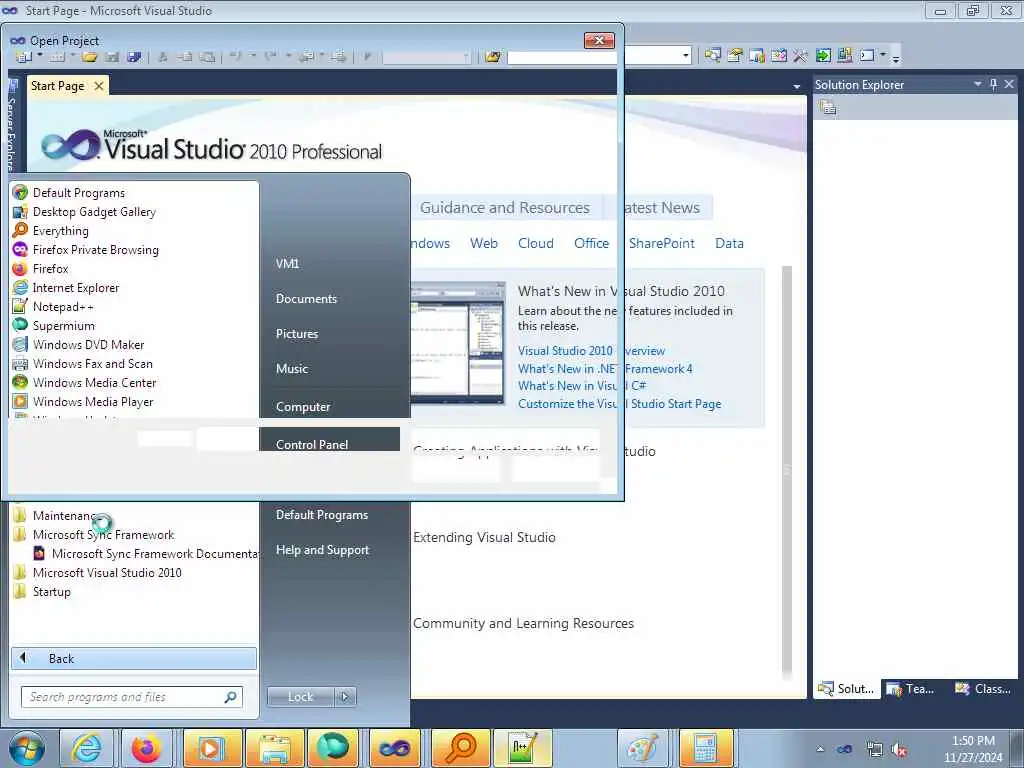Click the Solution Explorer properties icon in panel
The image size is (1024, 768).
point(828,108)
